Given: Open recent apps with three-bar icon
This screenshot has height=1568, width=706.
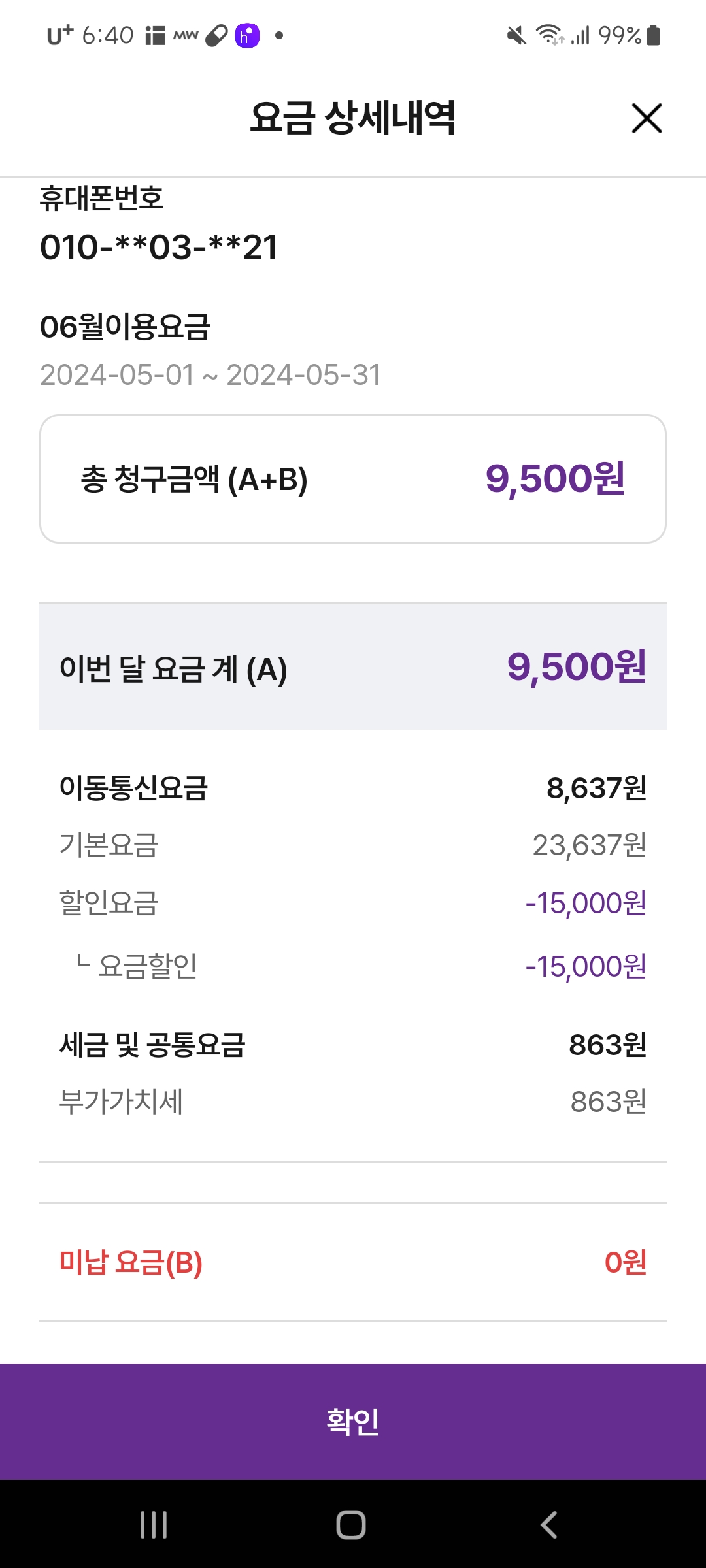Looking at the screenshot, I should pyautogui.click(x=154, y=1525).
